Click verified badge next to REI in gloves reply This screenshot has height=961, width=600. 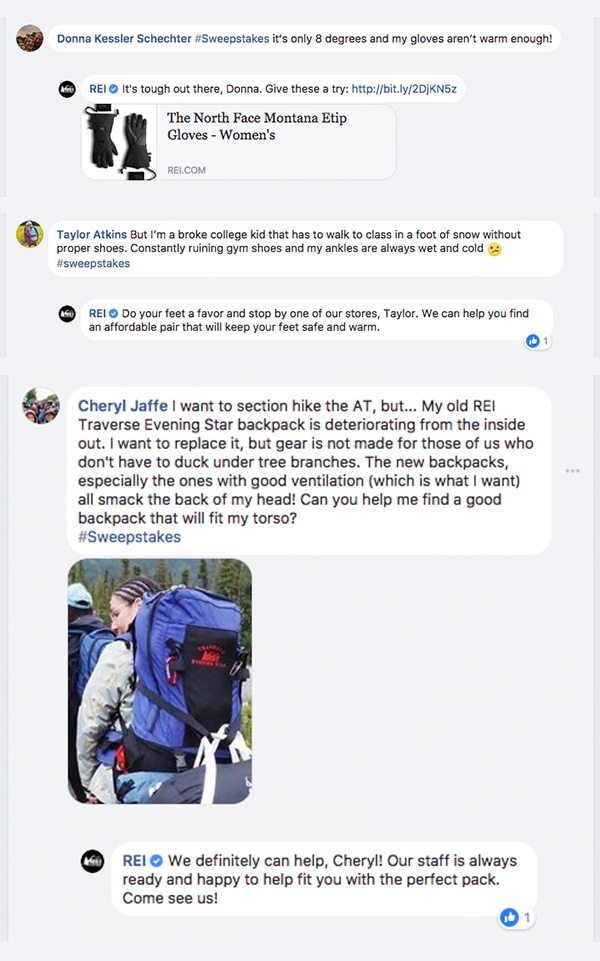pyautogui.click(x=113, y=89)
